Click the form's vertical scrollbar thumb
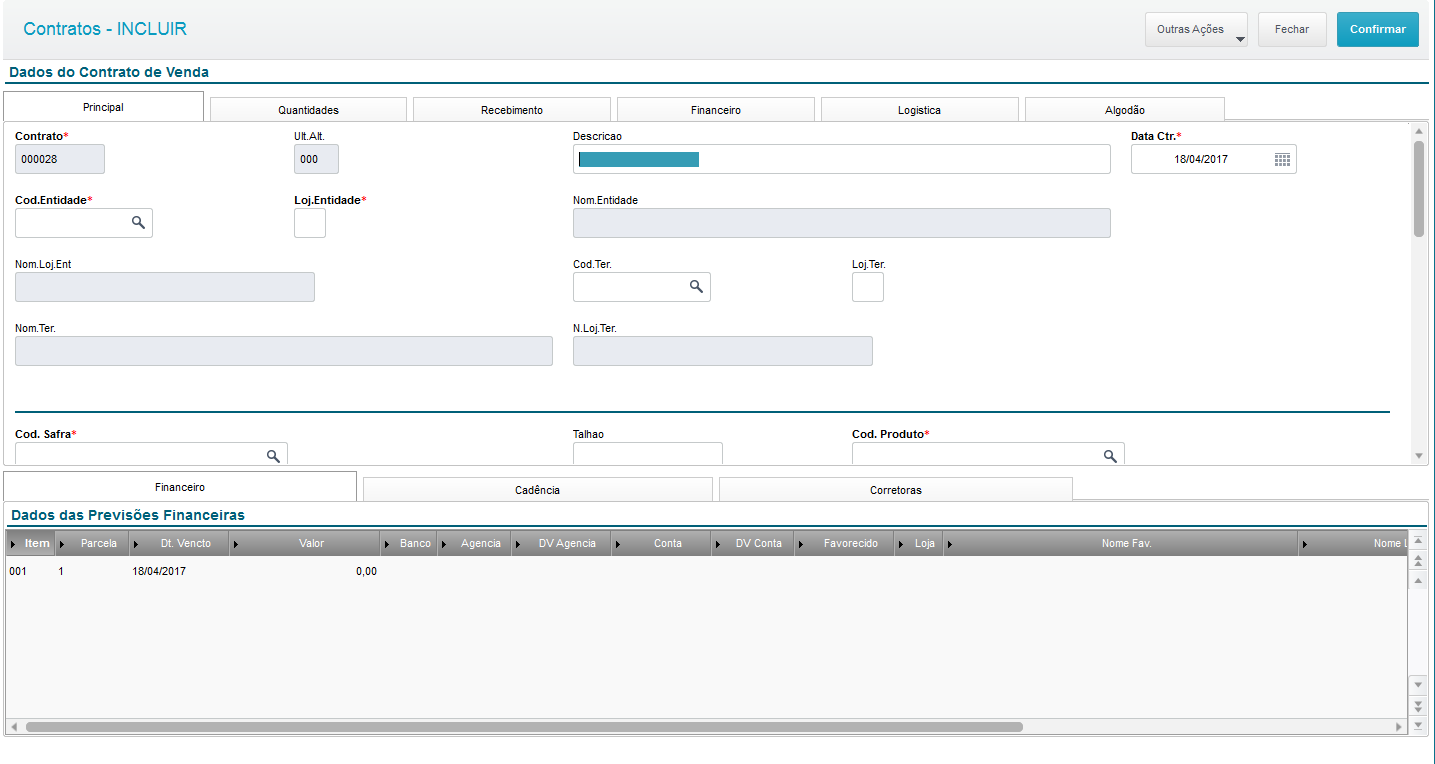Screen dimensions: 1435x764 (x=1418, y=188)
